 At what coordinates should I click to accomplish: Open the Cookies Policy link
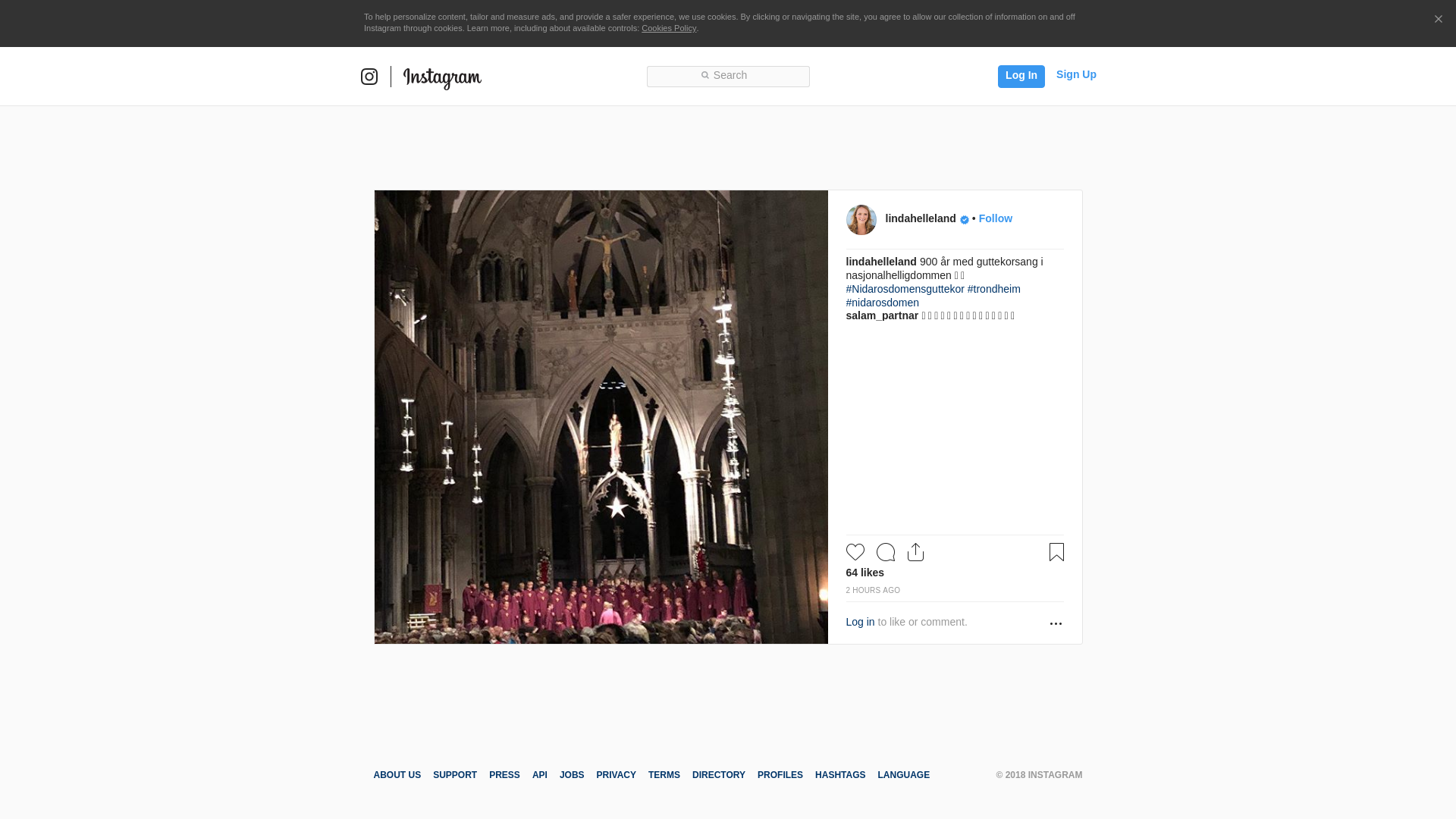coord(668,28)
